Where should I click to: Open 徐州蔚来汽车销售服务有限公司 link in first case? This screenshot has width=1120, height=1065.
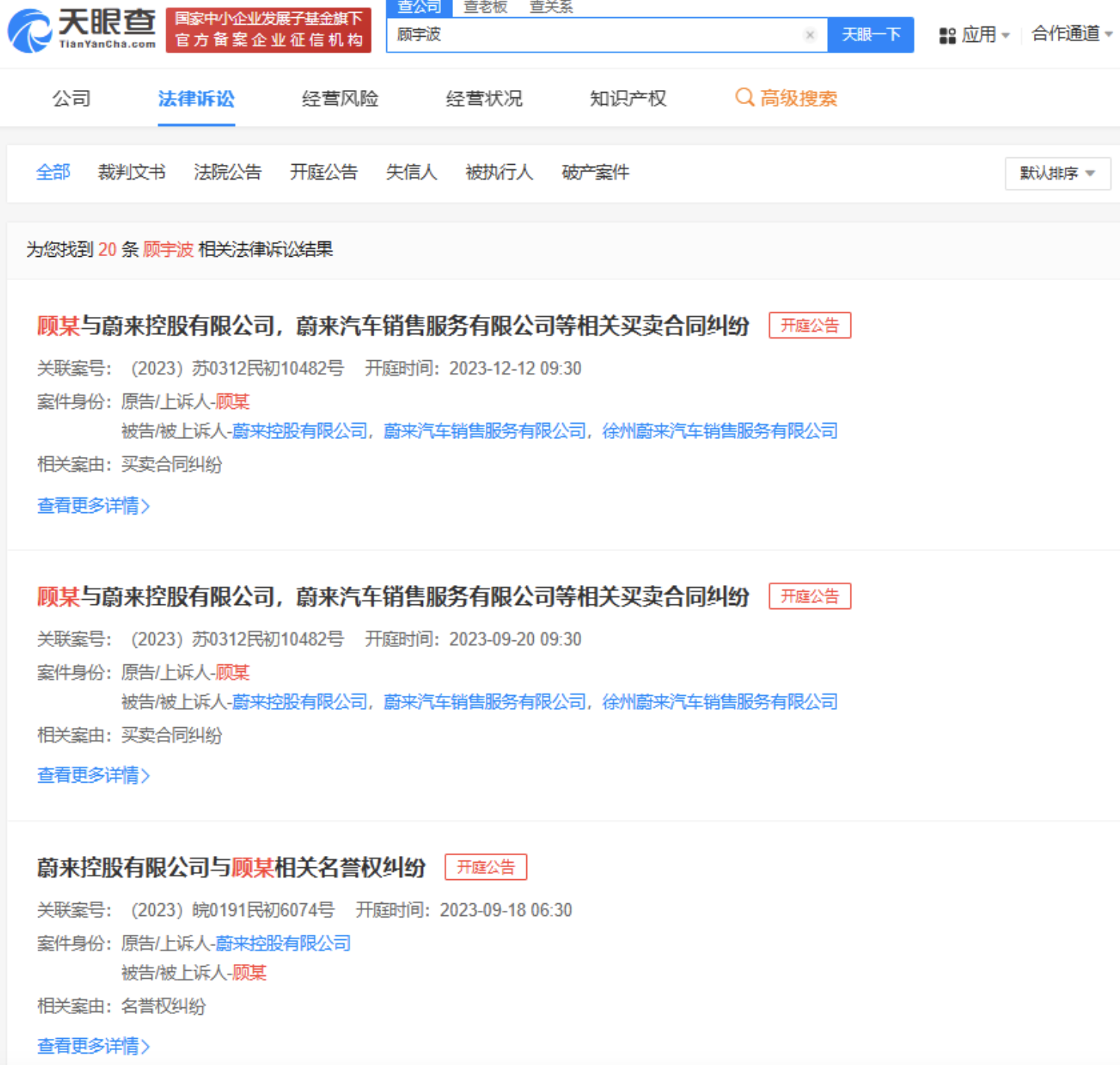[x=719, y=431]
